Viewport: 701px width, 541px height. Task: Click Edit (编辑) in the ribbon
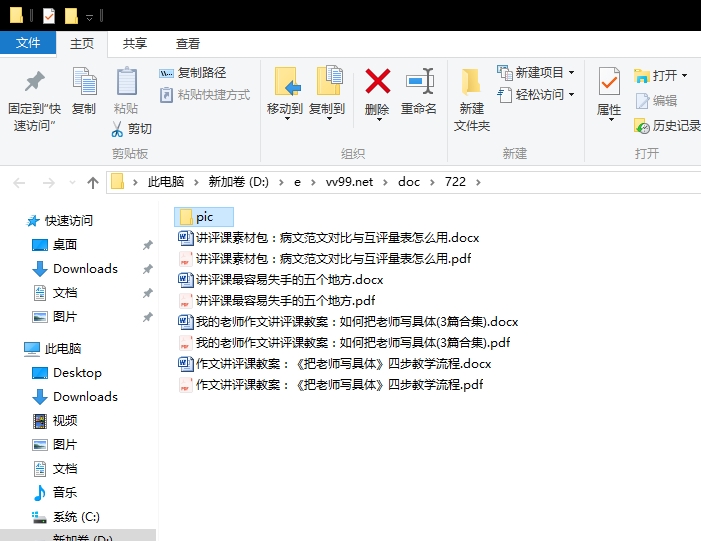point(656,101)
